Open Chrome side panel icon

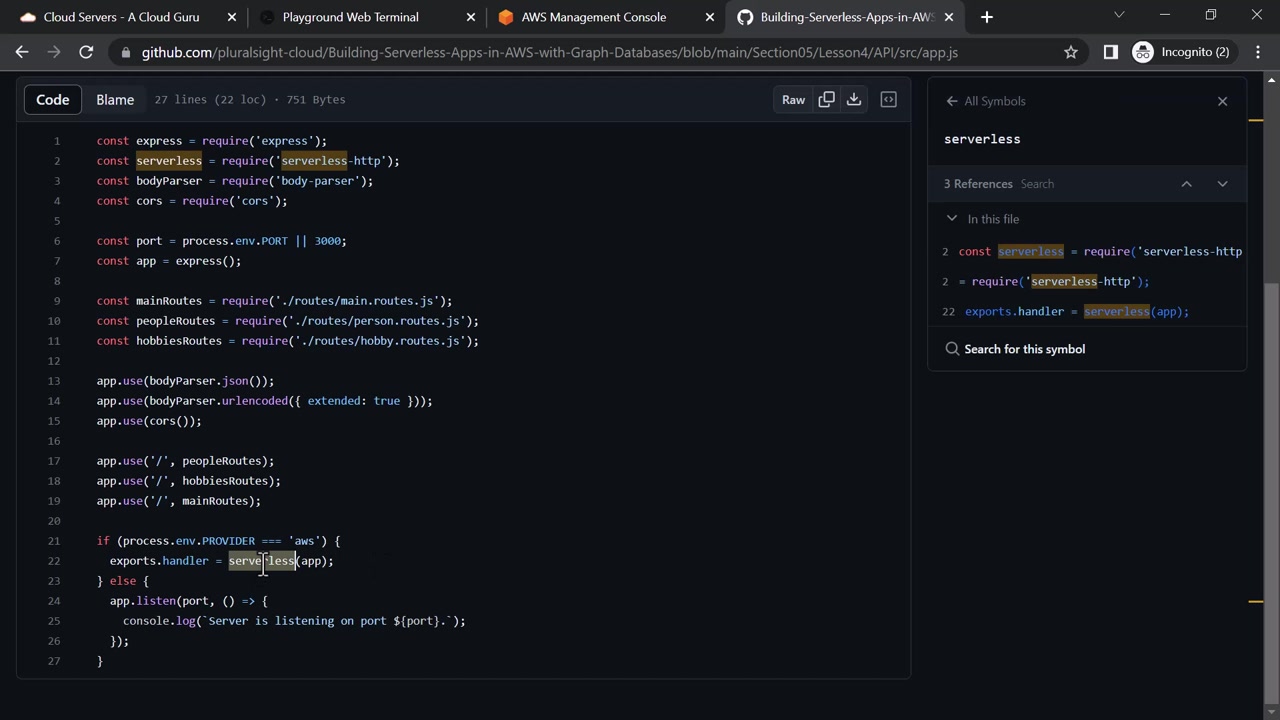pyautogui.click(x=1110, y=52)
